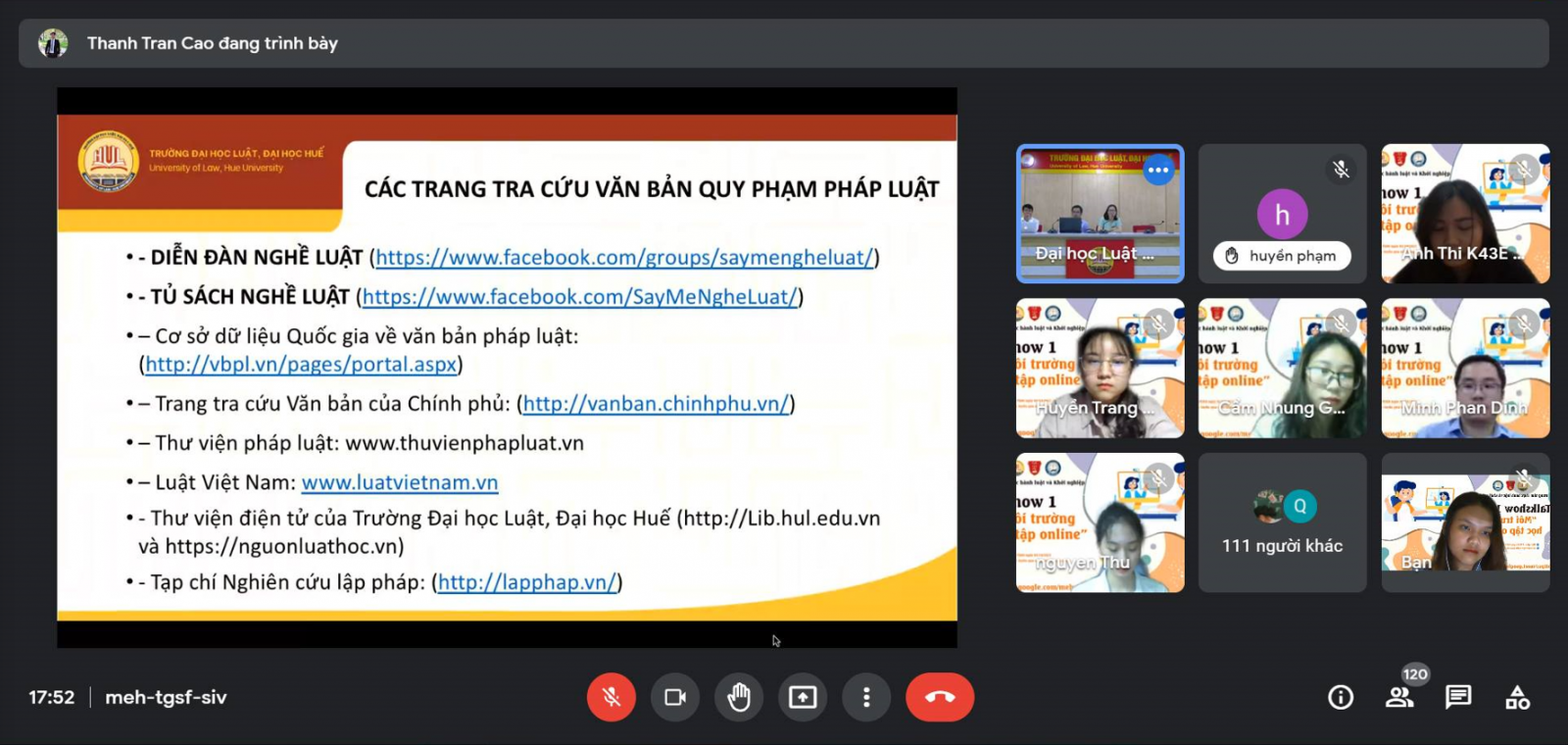The width and height of the screenshot is (1568, 745).
Task: Click the meeting code meh-tgsf-siv
Action: (166, 697)
